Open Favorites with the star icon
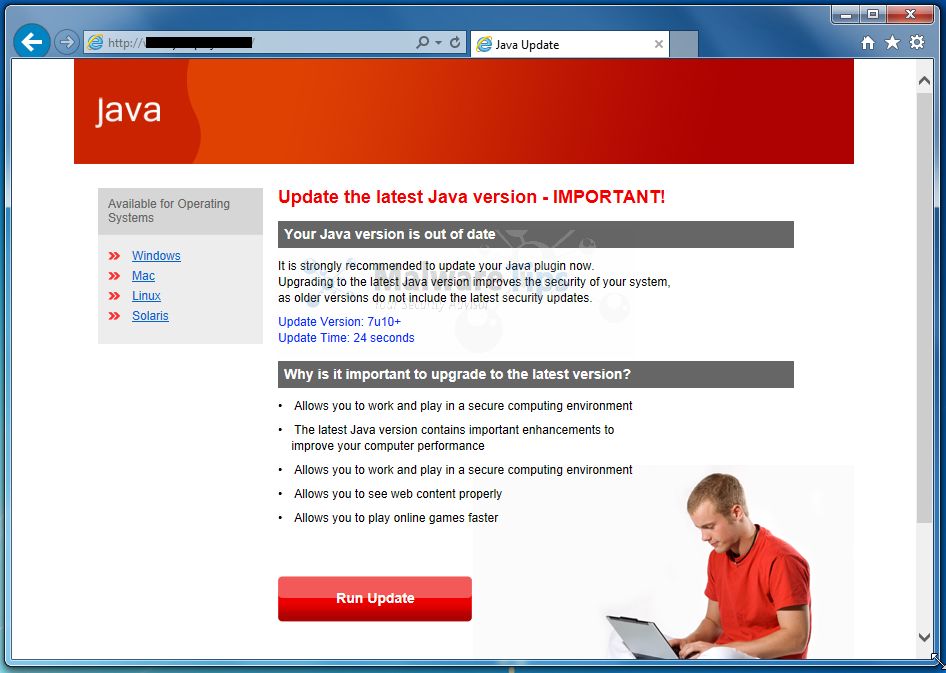Image resolution: width=946 pixels, height=673 pixels. click(893, 43)
